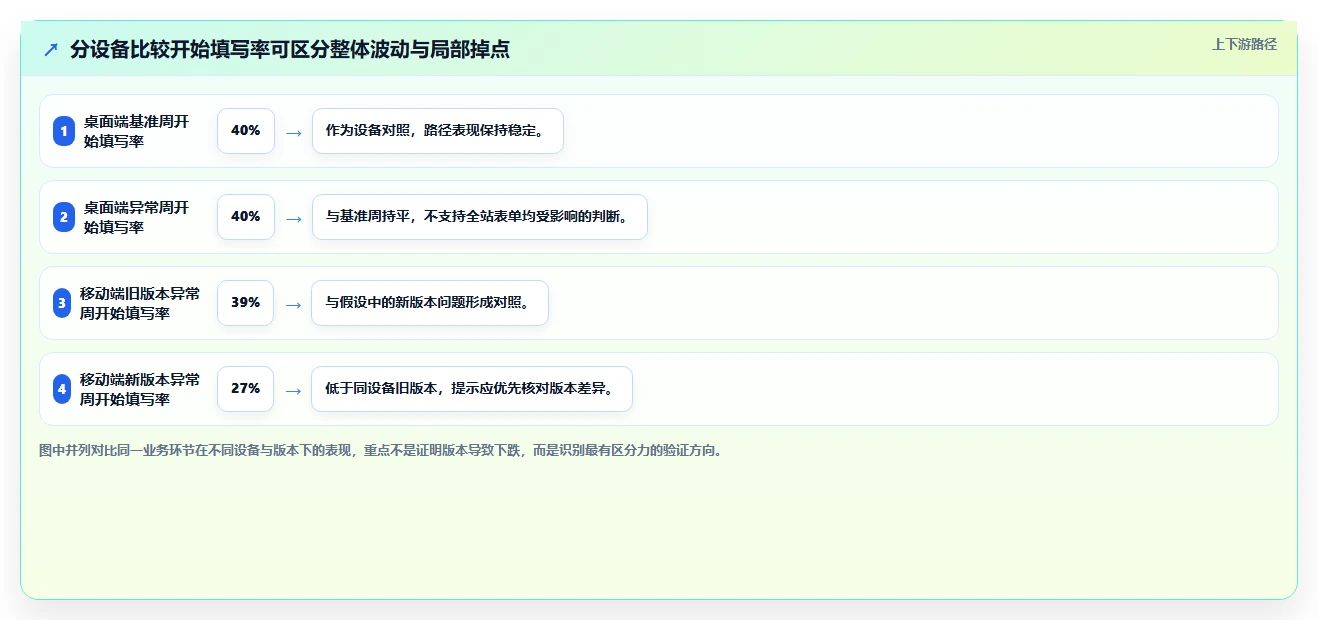Click step number 2 badge

[64, 217]
